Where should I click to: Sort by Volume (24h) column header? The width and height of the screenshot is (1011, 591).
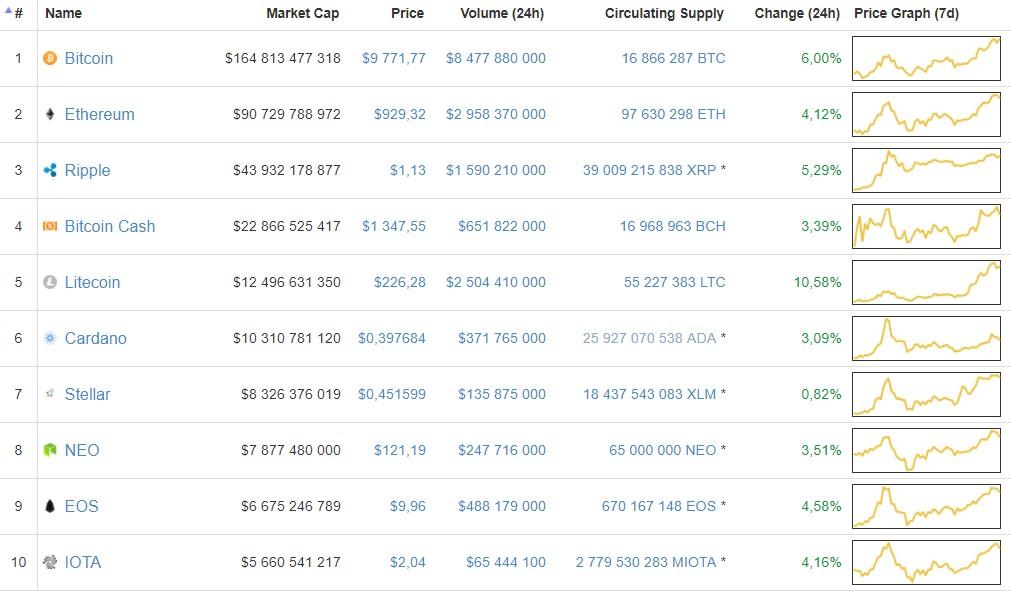tap(502, 13)
